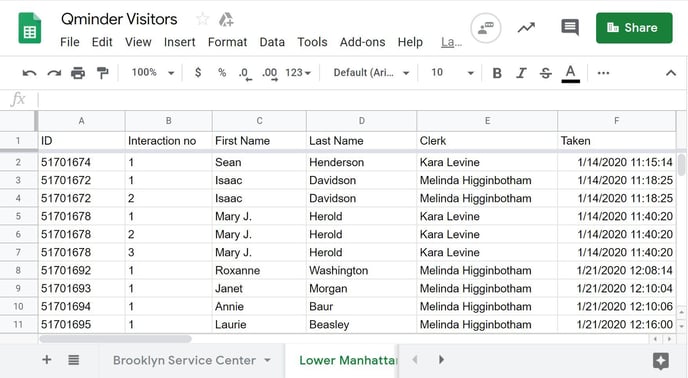Select the cell containing Roxanne
This screenshot has width=688, height=378.
pos(259,270)
